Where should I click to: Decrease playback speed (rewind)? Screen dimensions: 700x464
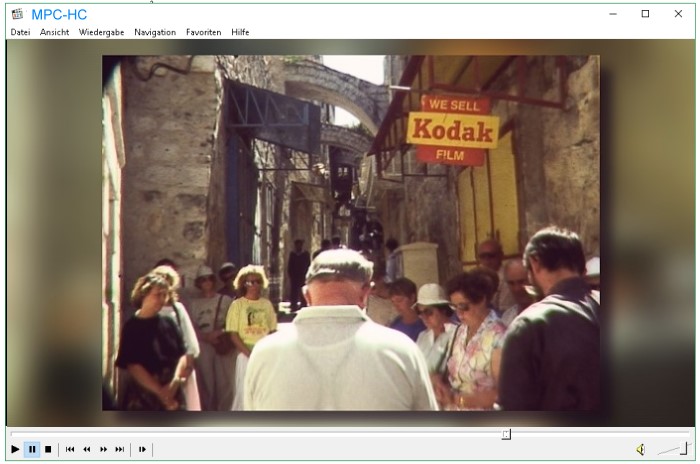[x=87, y=449]
